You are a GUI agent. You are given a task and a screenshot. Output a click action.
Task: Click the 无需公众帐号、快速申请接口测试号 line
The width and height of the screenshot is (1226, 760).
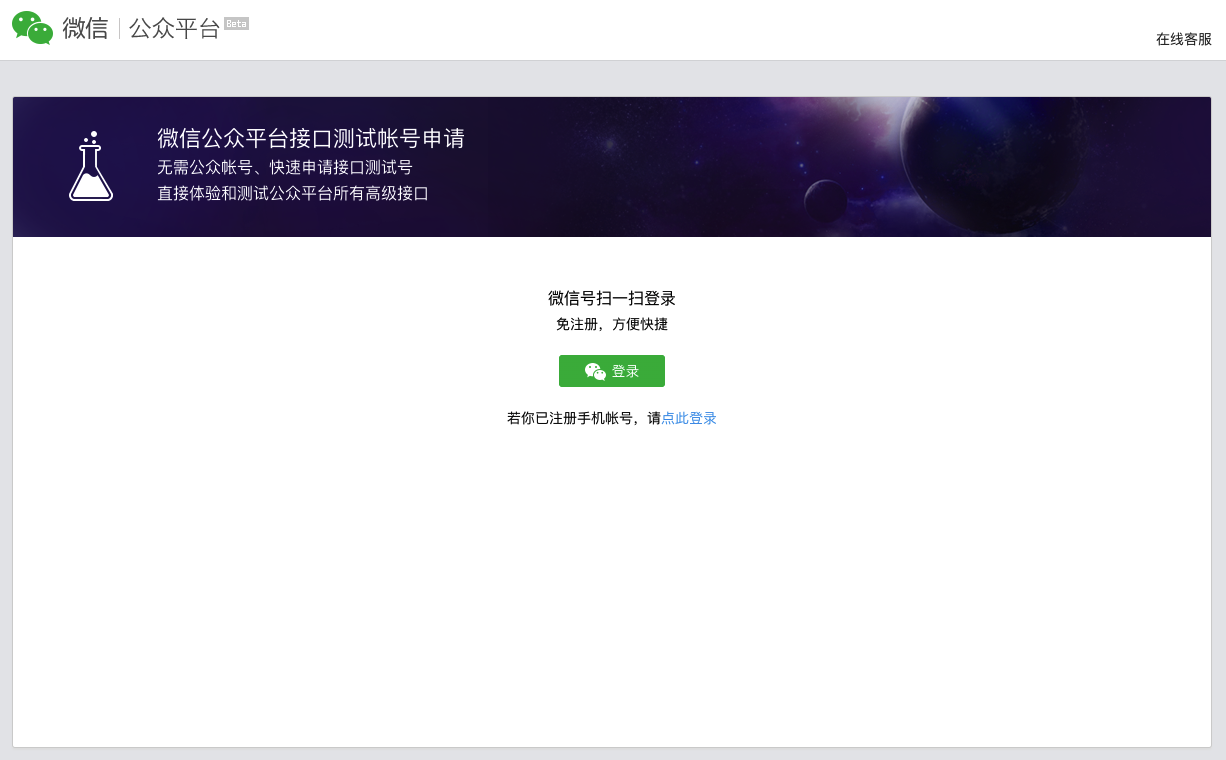[285, 167]
